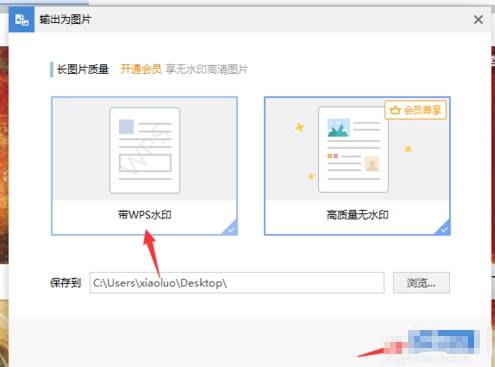495x367 pixels.
Task: Click the 长图片质量 heading text
Action: point(83,69)
